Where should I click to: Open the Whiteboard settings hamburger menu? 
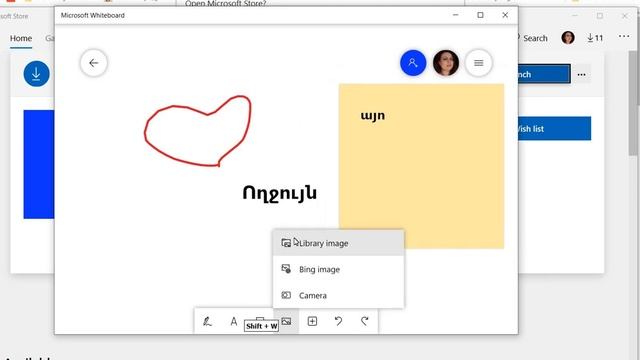tap(478, 63)
